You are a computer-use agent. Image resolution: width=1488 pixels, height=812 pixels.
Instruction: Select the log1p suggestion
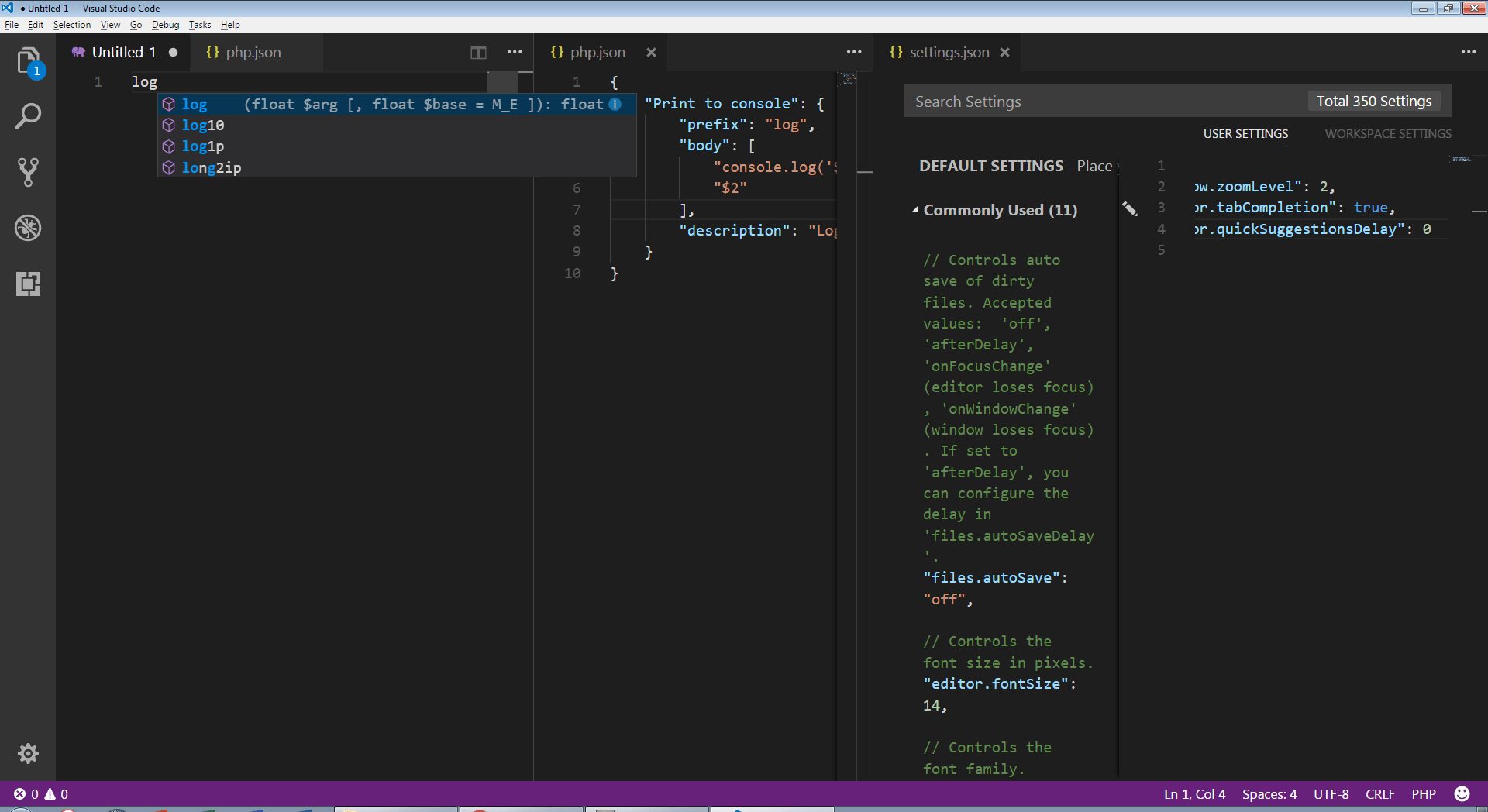point(397,146)
